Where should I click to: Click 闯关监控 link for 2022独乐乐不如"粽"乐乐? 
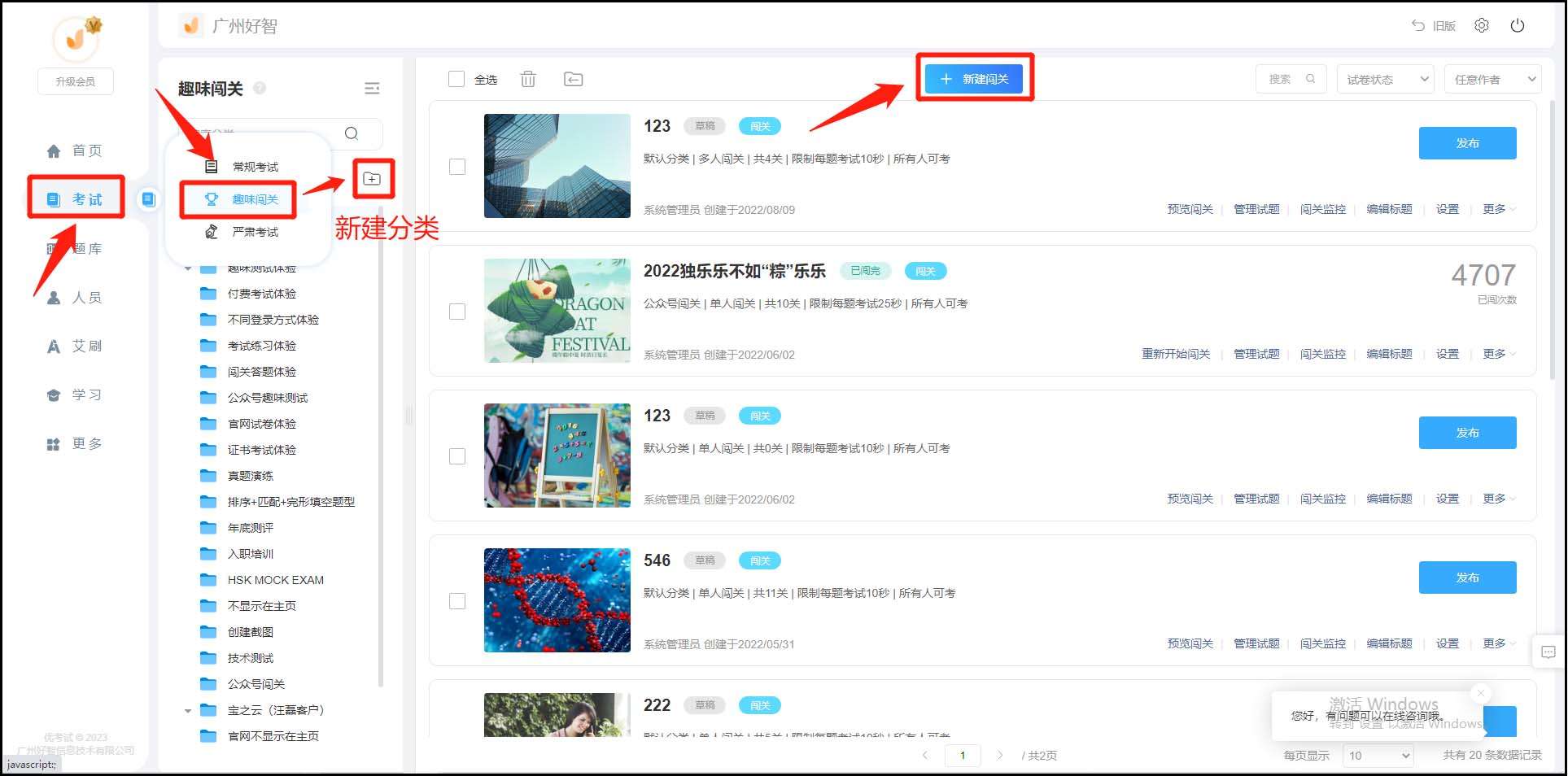tap(1322, 354)
